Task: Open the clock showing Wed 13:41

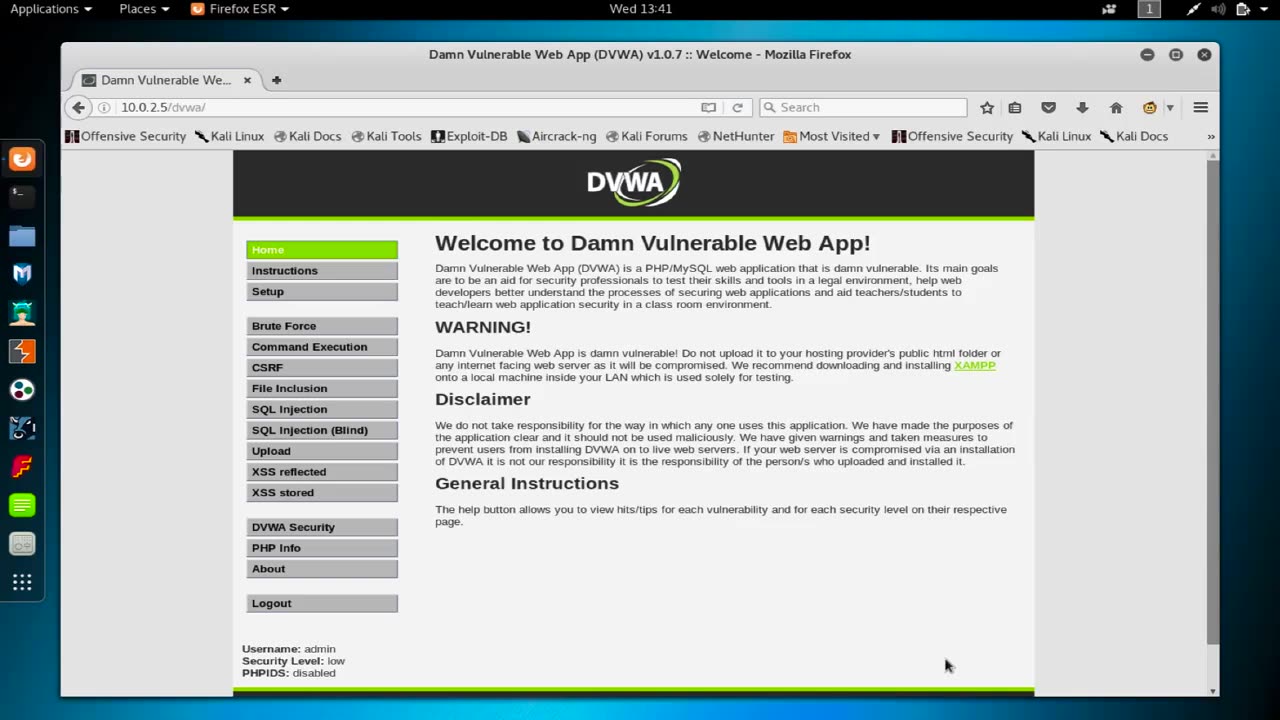Action: tap(640, 9)
